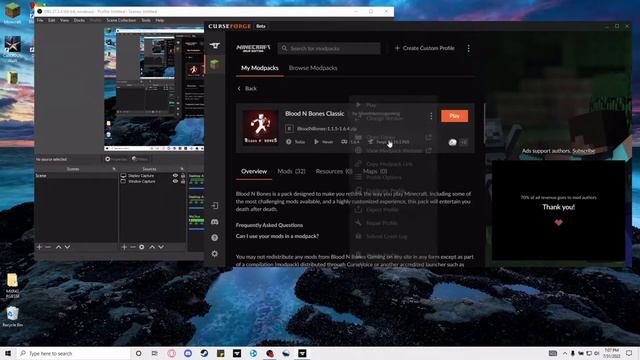Image resolution: width=640 pixels, height=360 pixels.
Task: Click the Search for modpacks field
Action: (x=329, y=48)
